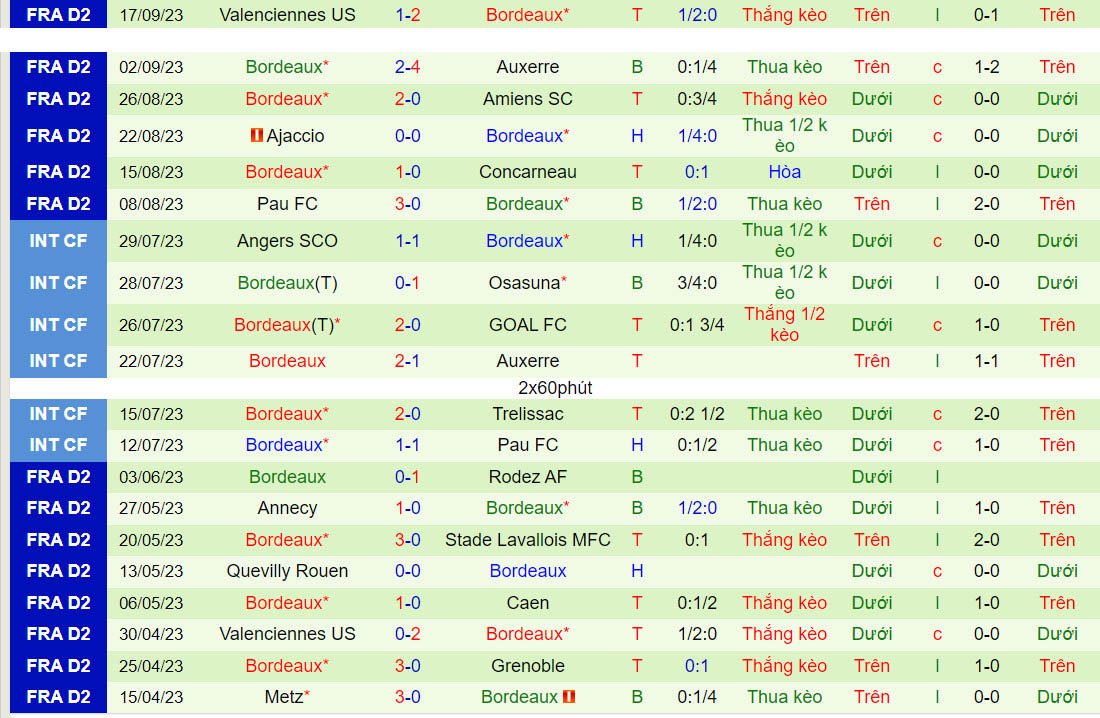Image resolution: width=1100 pixels, height=718 pixels.
Task: Open Caen team link
Action: (x=527, y=603)
